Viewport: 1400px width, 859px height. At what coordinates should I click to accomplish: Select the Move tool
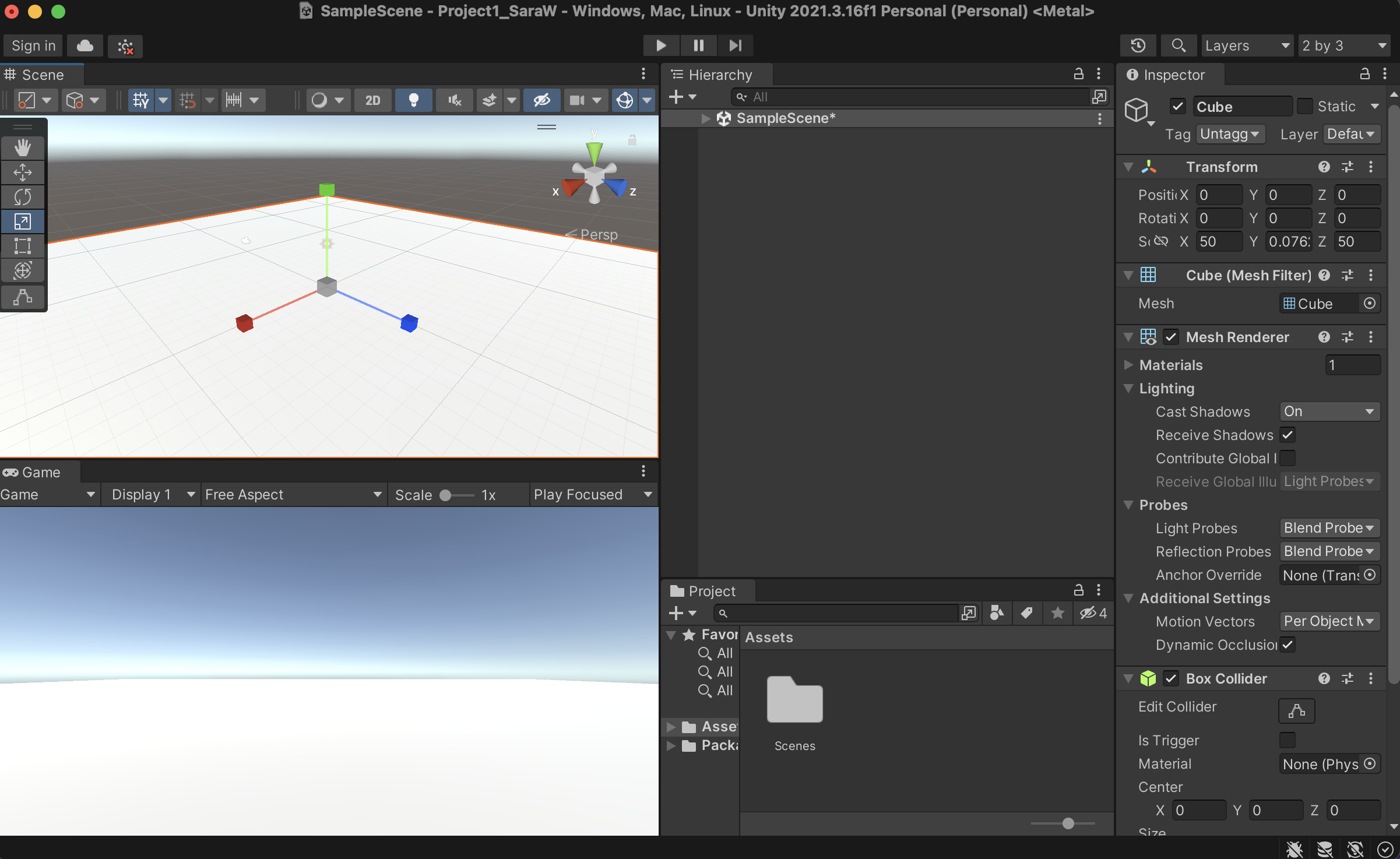pyautogui.click(x=23, y=172)
